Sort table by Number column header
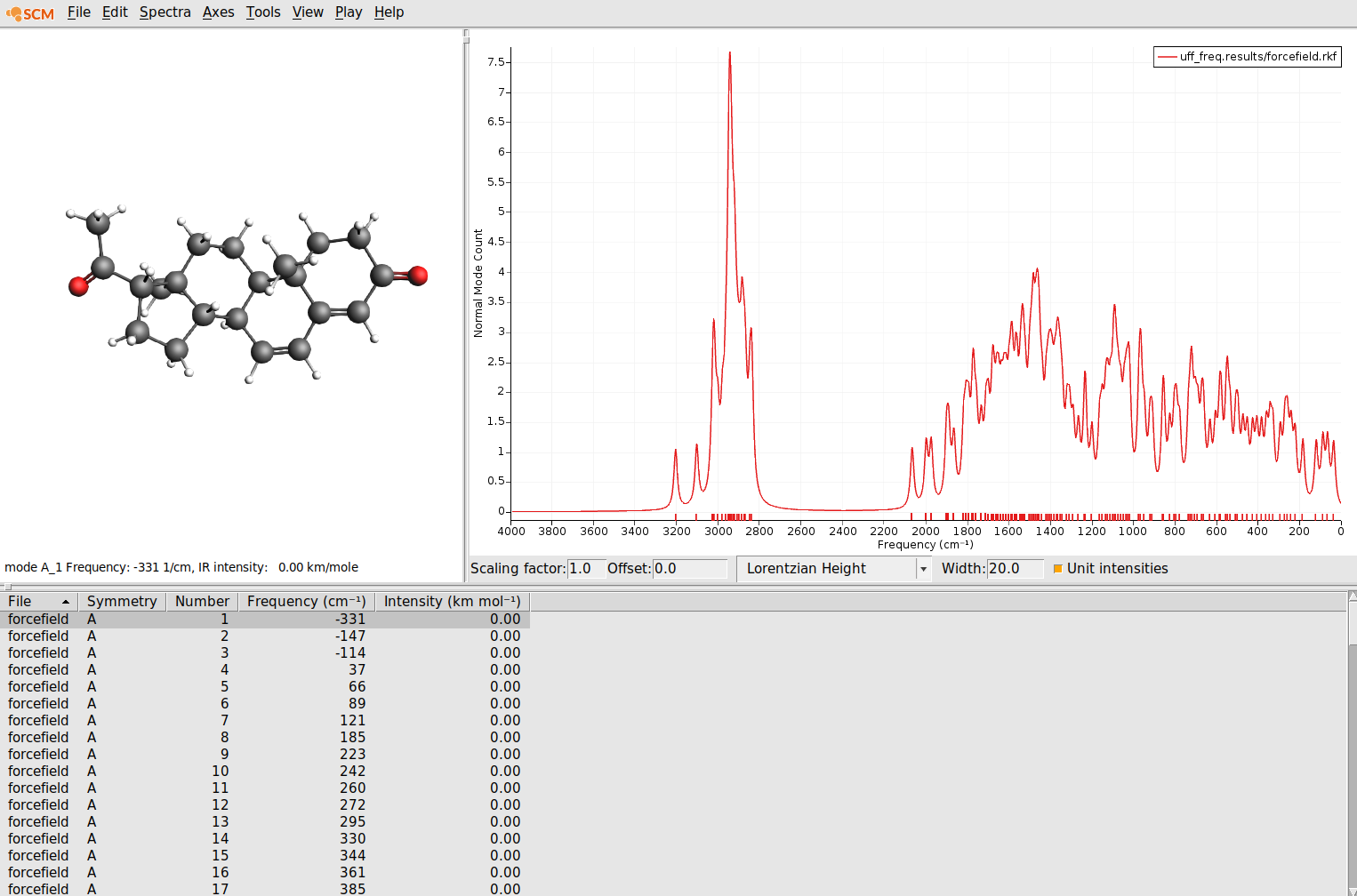 pos(202,602)
